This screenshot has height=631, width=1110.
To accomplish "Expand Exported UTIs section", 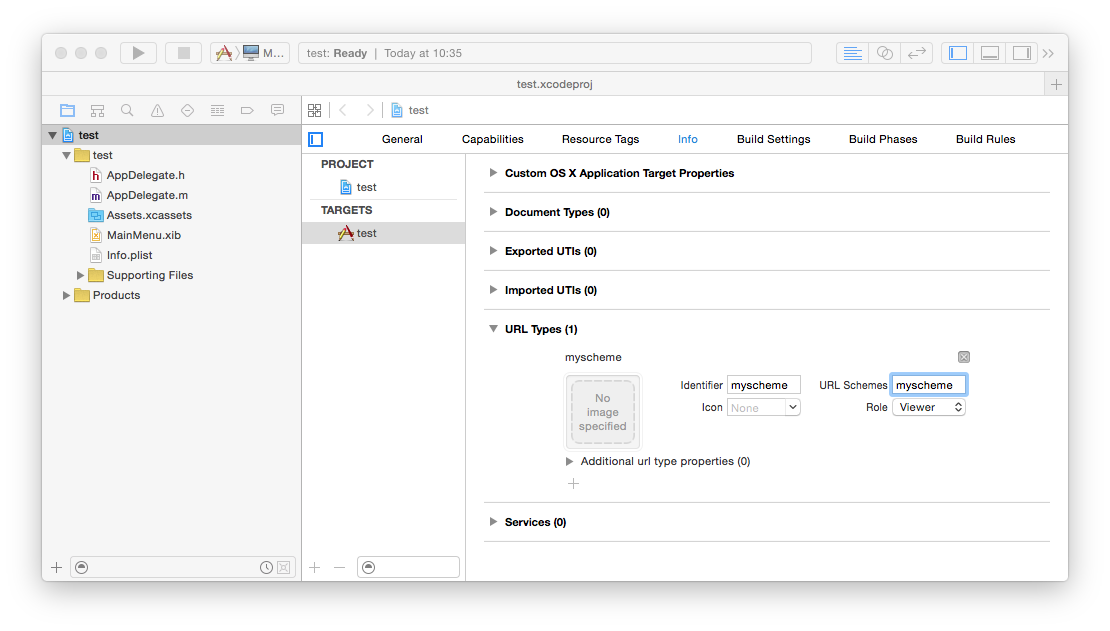I will point(493,251).
